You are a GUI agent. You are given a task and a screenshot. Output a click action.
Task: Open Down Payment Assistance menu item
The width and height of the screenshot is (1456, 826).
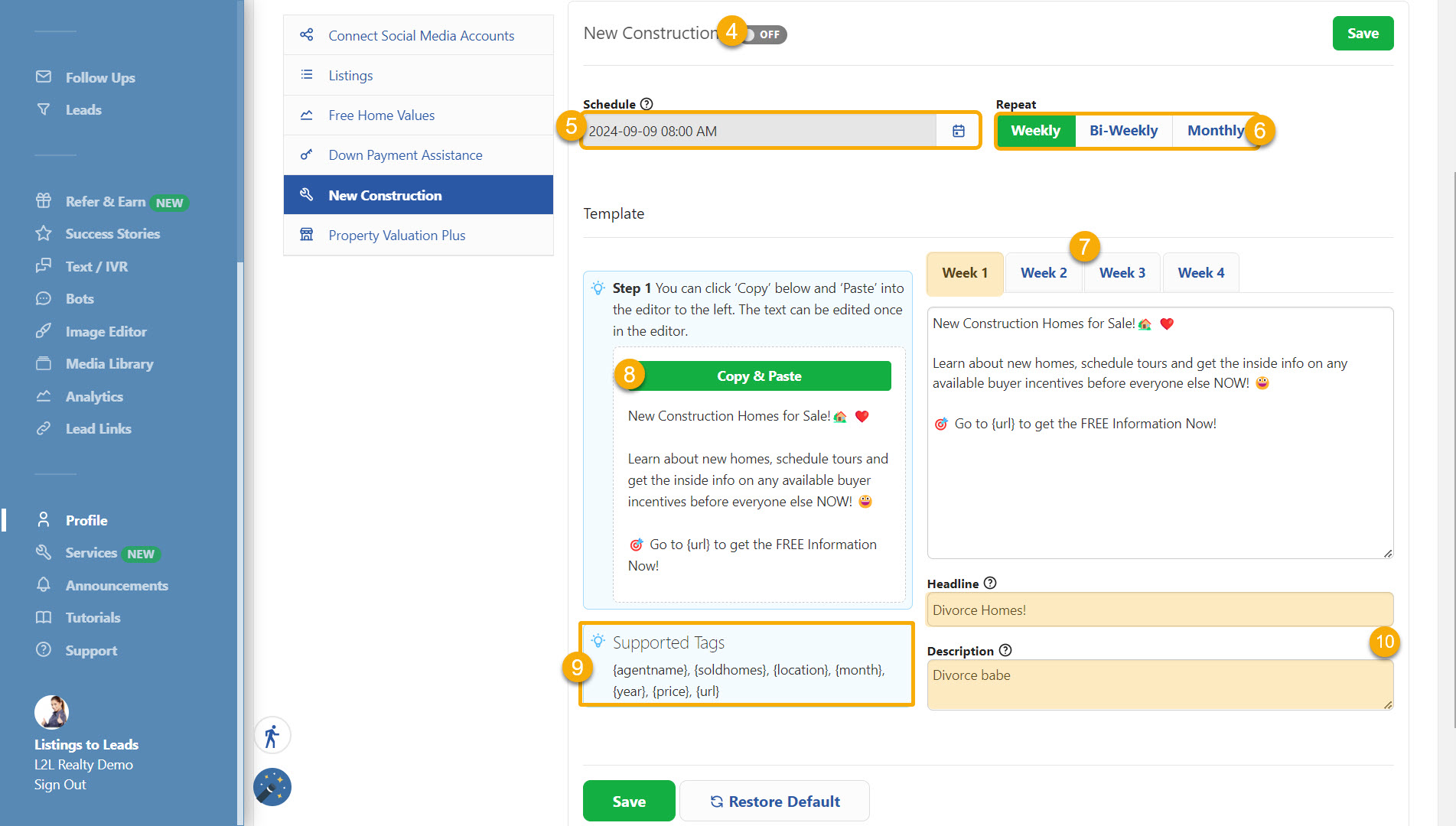point(405,155)
